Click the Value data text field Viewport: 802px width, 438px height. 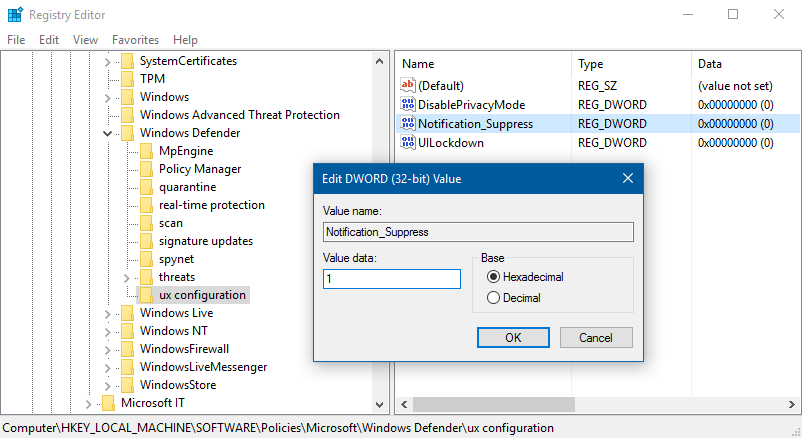(x=391, y=279)
